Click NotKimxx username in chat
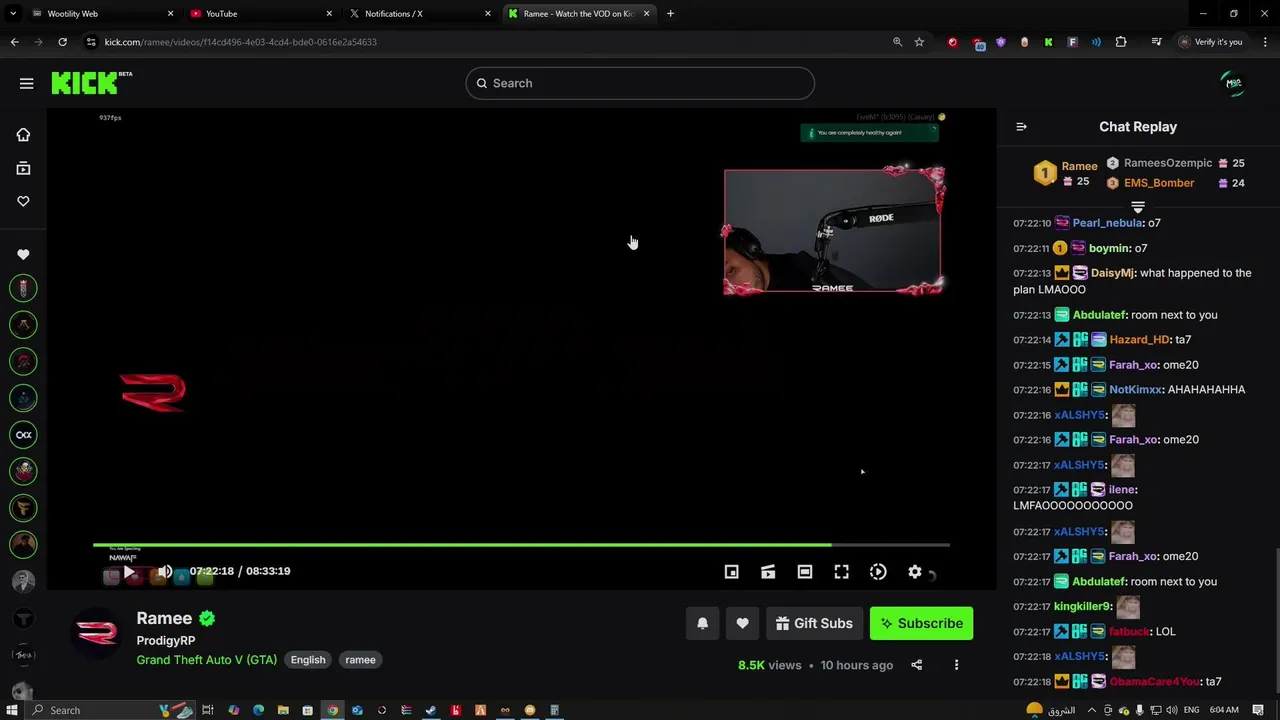Viewport: 1280px width, 720px height. click(x=1136, y=390)
